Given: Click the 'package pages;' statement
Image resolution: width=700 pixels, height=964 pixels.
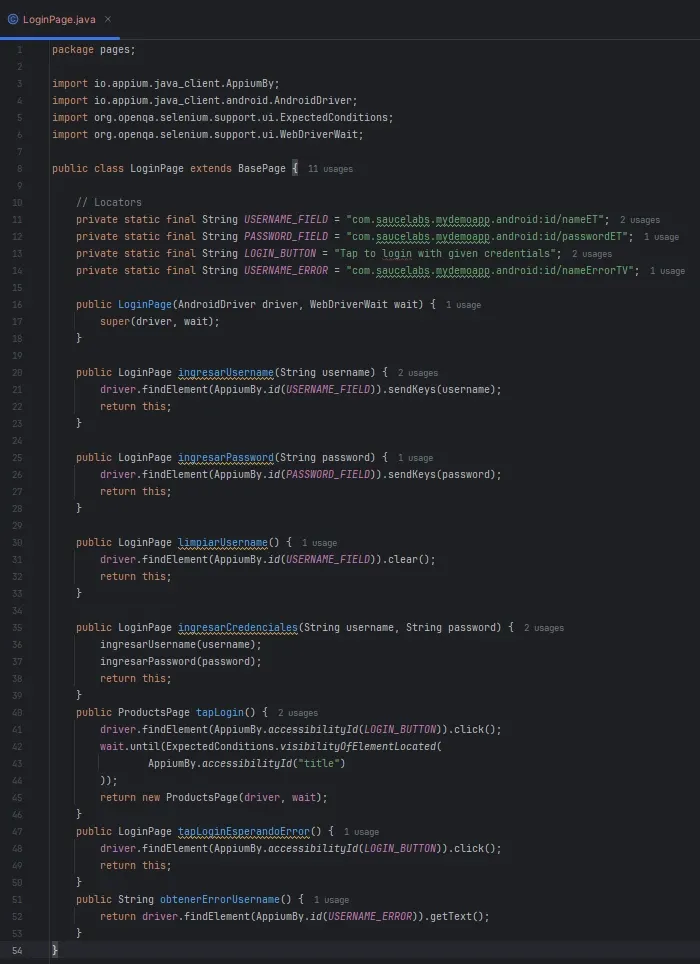Looking at the screenshot, I should [x=93, y=50].
